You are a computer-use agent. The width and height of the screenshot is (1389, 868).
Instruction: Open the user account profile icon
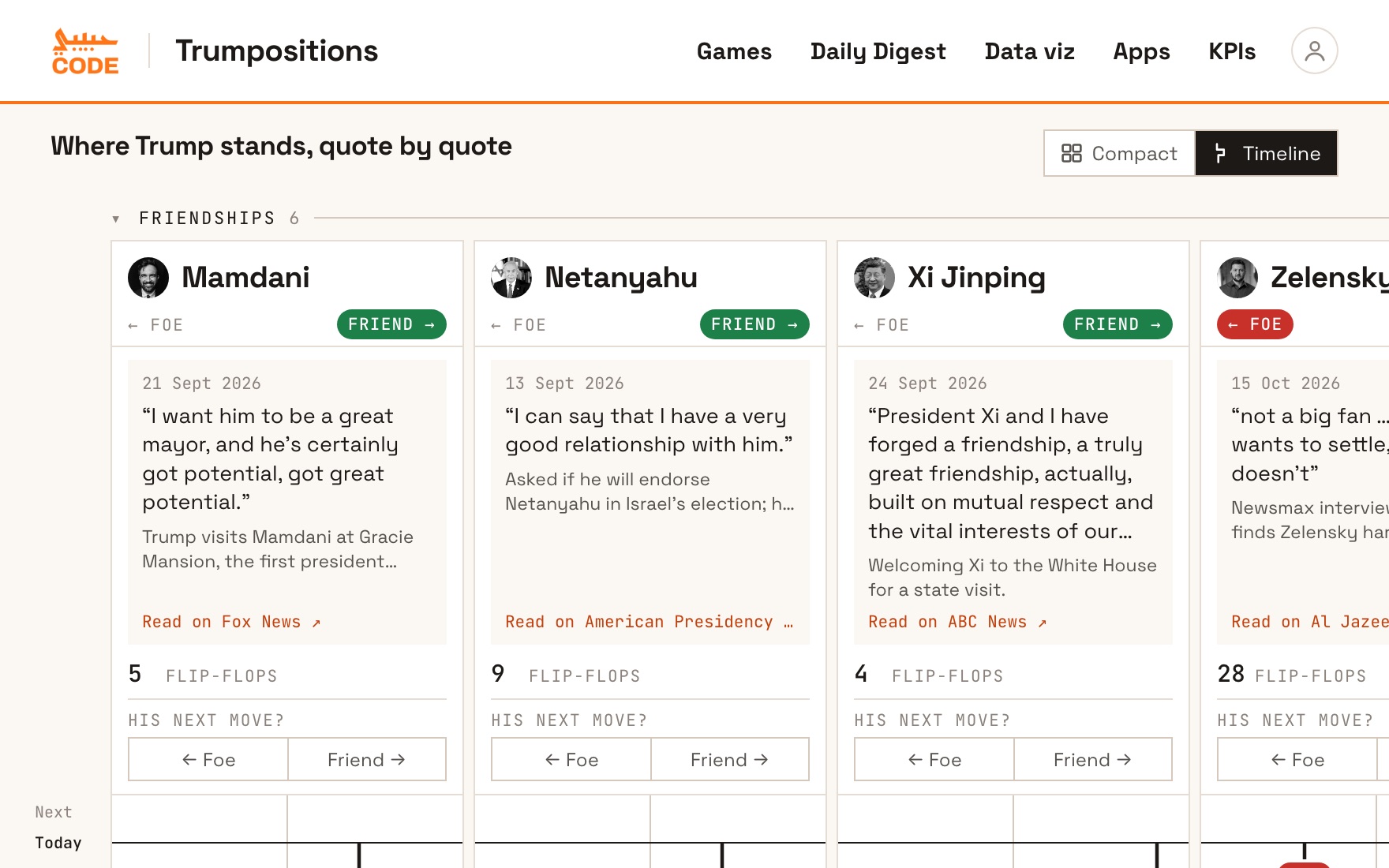point(1314,51)
